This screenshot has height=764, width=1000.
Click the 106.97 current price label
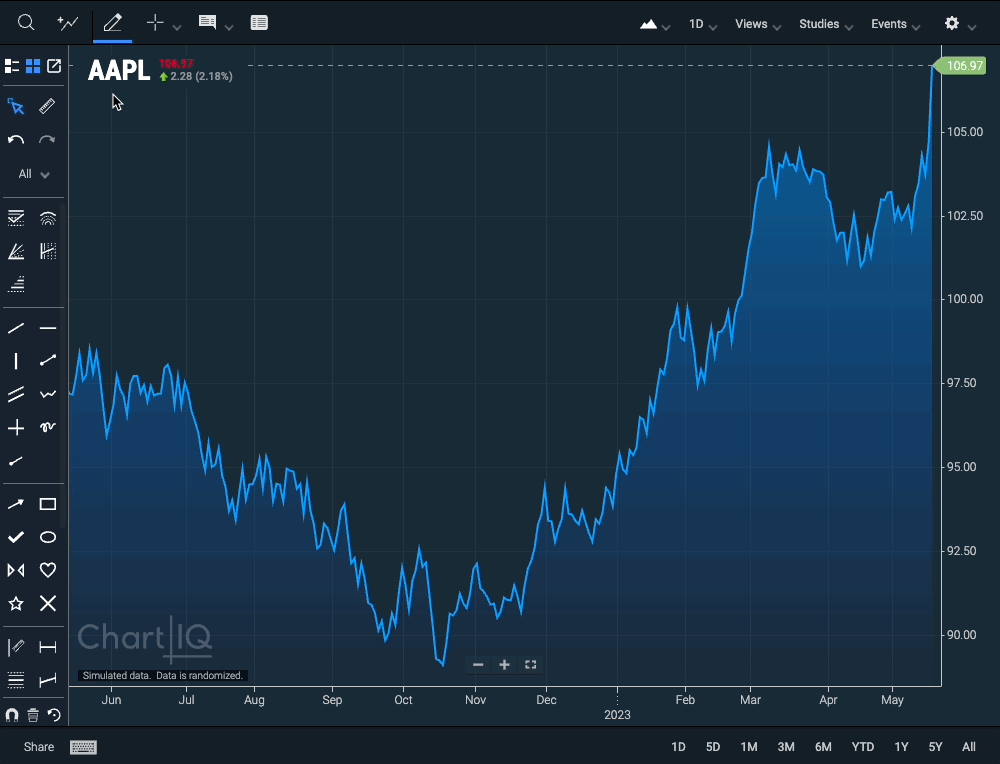tap(964, 66)
